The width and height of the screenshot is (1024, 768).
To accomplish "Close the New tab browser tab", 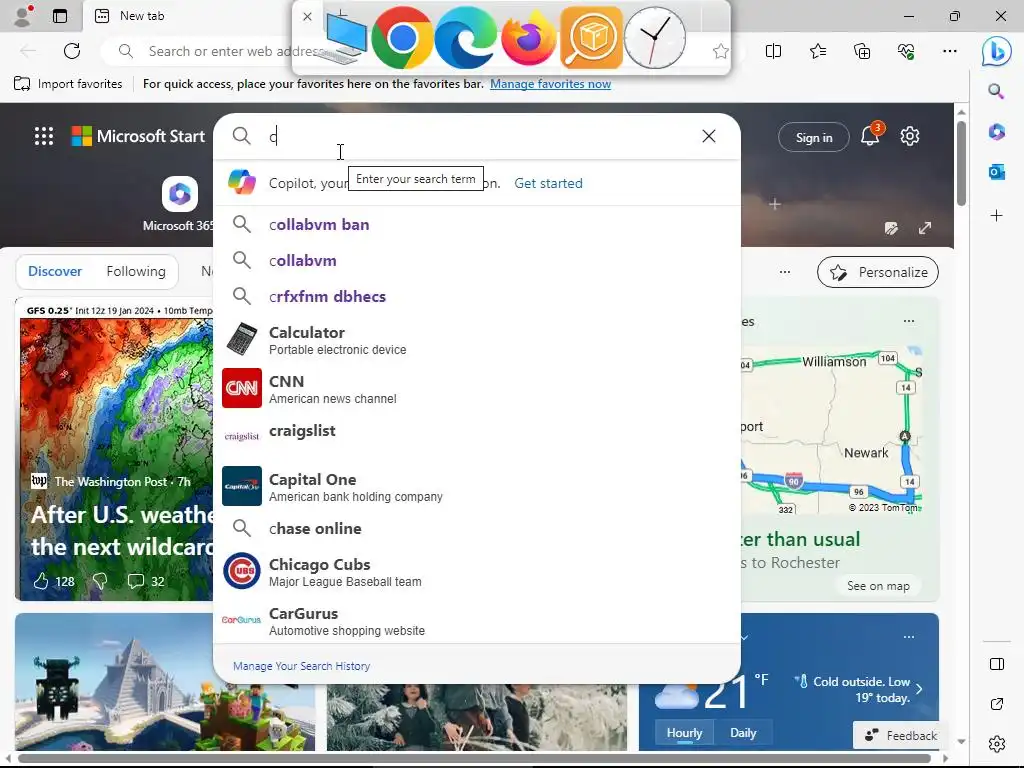I will tap(307, 16).
